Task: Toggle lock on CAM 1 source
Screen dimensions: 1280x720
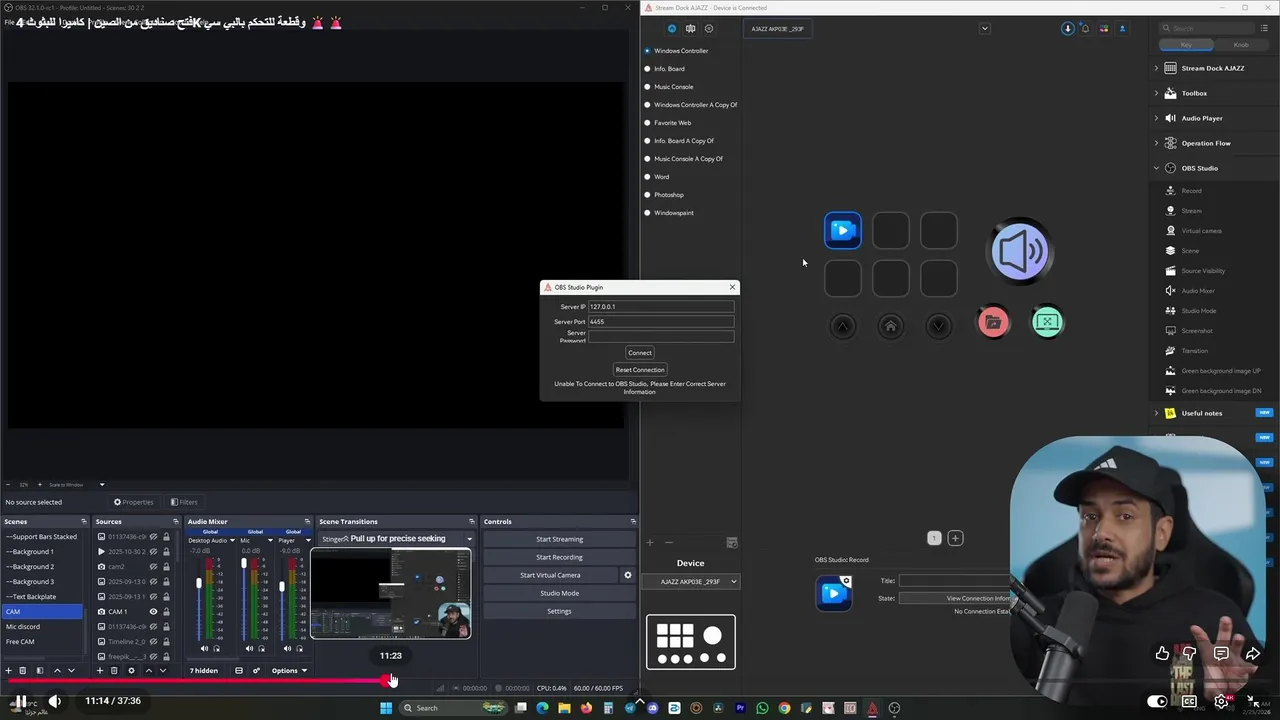Action: pos(166,611)
